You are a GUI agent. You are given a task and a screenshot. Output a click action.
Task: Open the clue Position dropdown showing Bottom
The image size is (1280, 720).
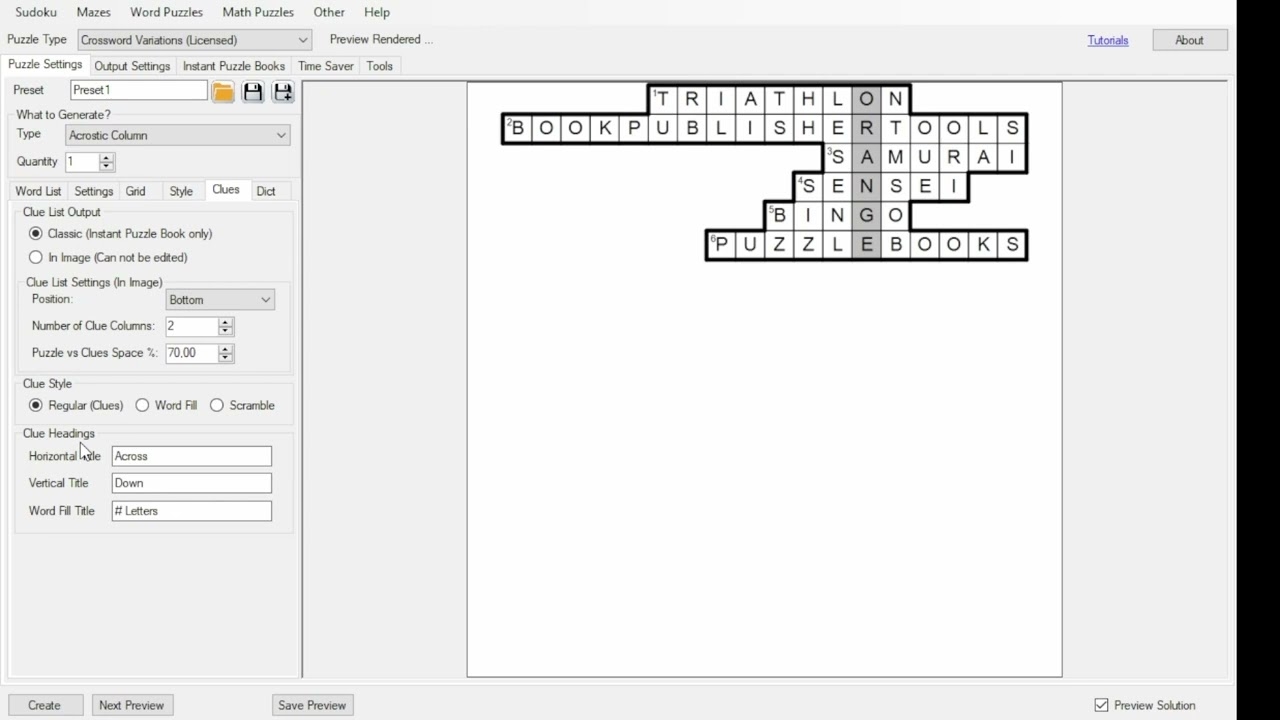[265, 299]
